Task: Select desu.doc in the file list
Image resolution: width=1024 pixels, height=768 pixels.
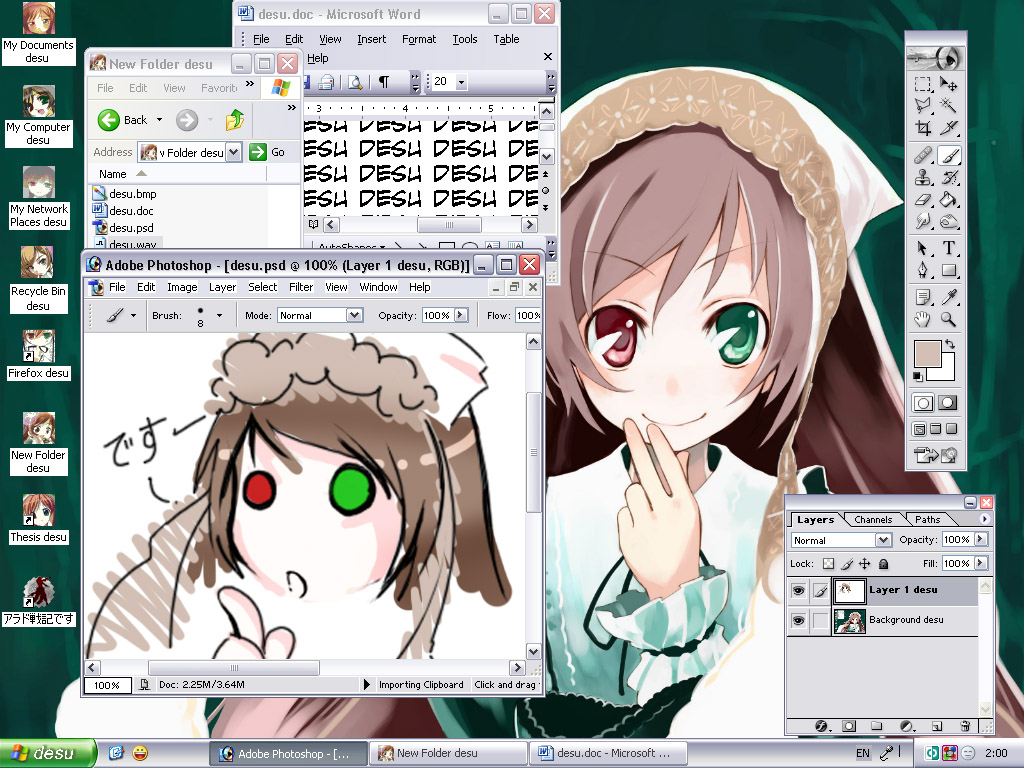Action: pyautogui.click(x=131, y=211)
